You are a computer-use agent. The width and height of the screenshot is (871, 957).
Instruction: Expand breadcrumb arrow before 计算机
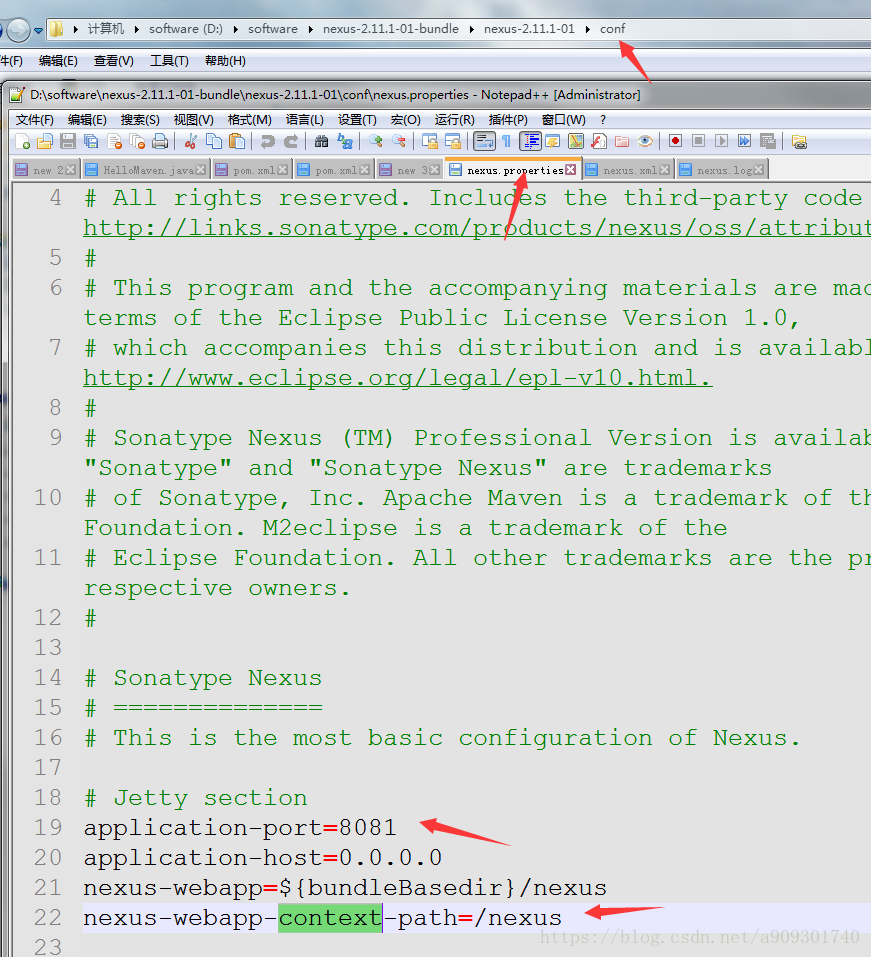click(76, 29)
